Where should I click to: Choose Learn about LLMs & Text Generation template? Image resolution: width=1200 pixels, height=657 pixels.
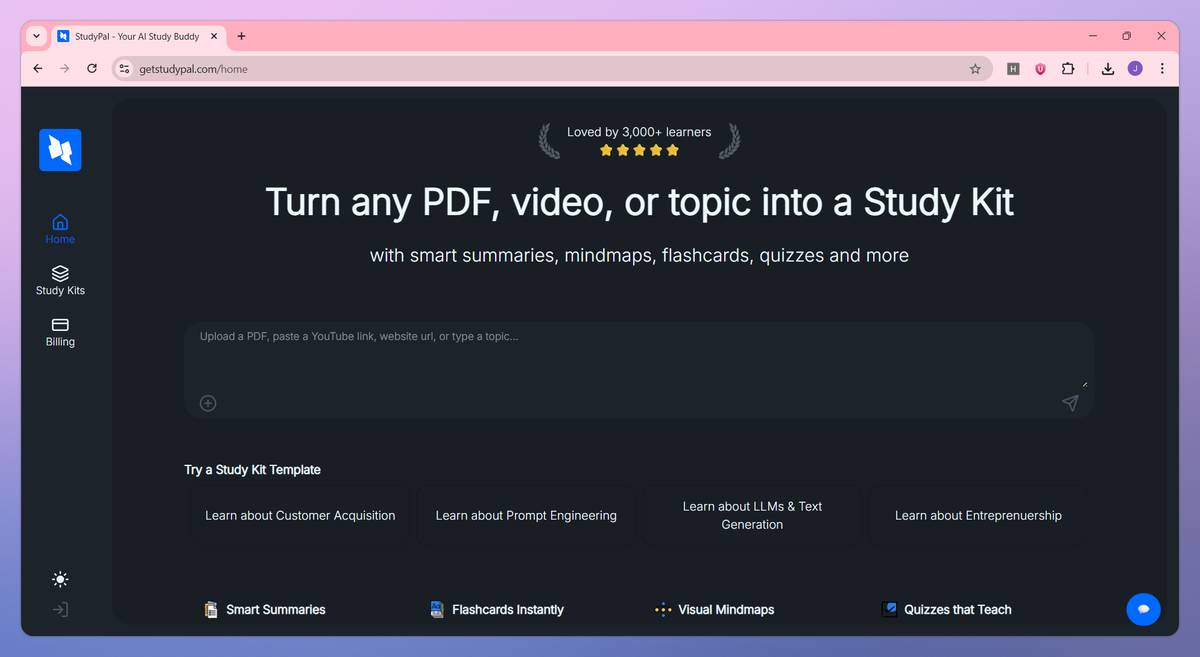pyautogui.click(x=752, y=516)
